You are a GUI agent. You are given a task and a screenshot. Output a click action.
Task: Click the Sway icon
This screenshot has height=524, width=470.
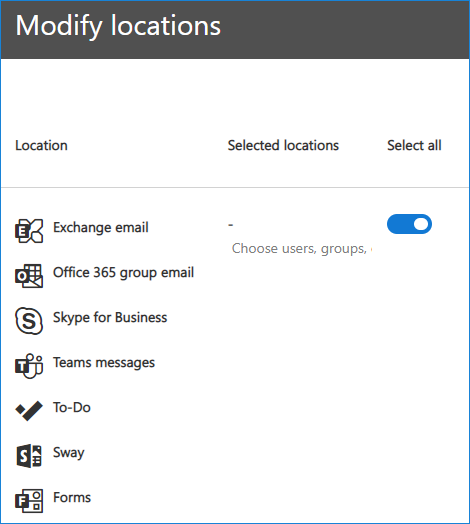click(29, 456)
